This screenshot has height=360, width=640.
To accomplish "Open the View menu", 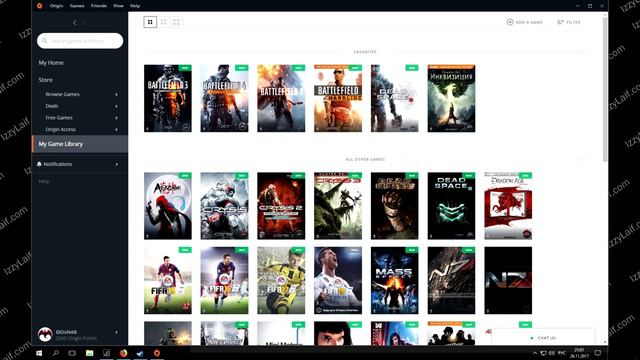I will pos(118,6).
